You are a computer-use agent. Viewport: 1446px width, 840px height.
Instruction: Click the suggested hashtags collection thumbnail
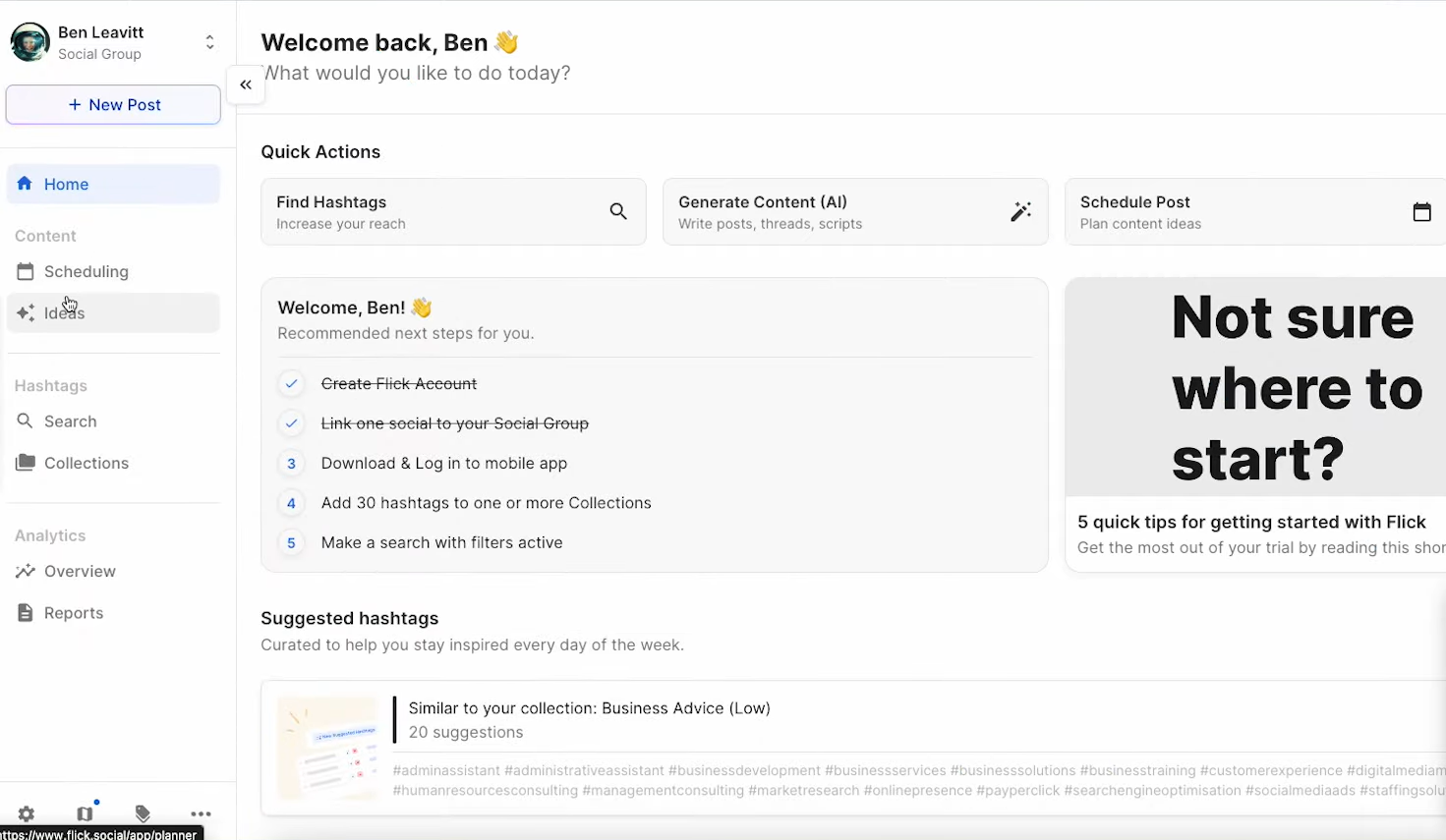328,748
